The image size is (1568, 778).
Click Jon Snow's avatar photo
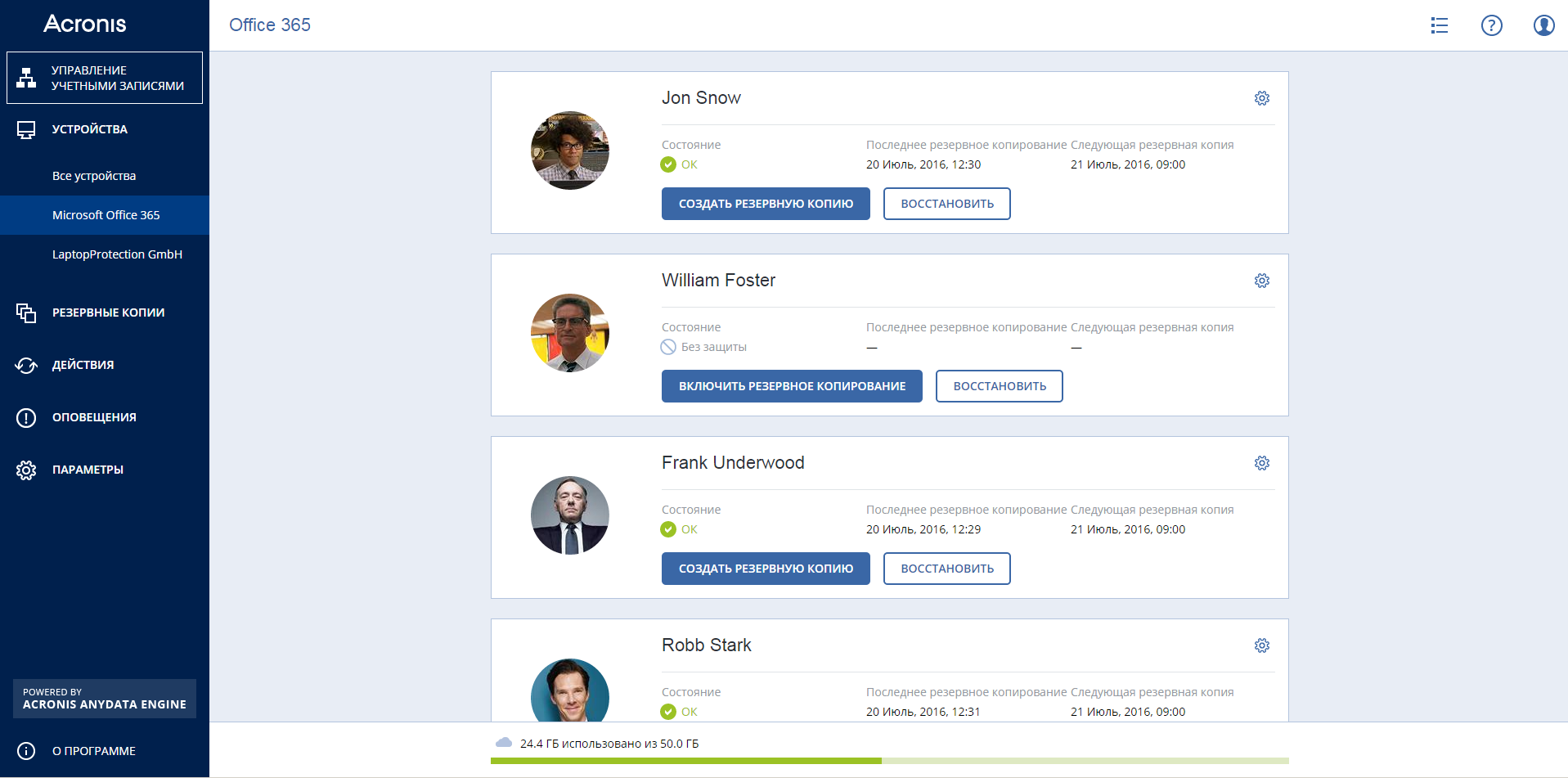570,151
